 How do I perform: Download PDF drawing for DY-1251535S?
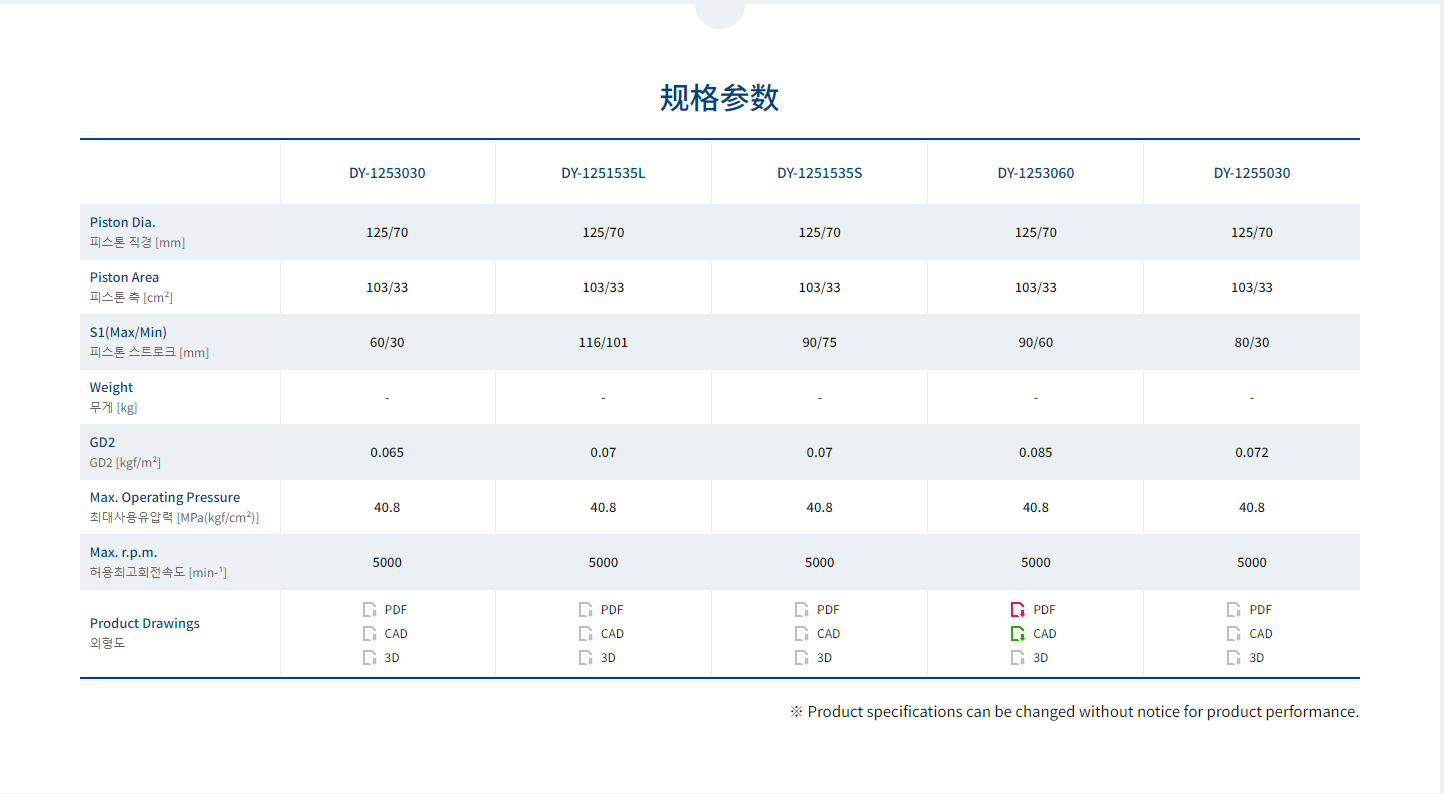click(817, 609)
